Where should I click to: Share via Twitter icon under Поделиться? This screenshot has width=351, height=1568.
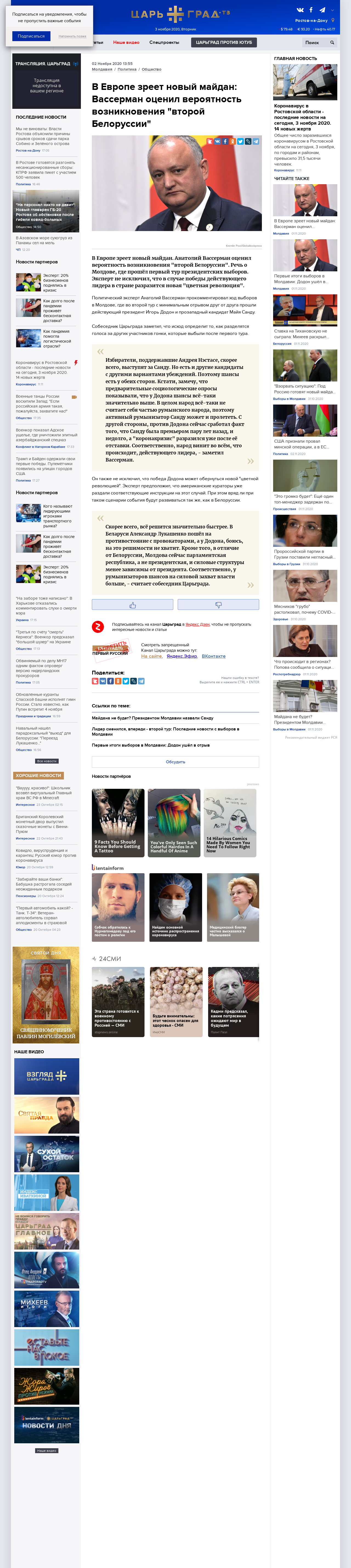[126, 681]
